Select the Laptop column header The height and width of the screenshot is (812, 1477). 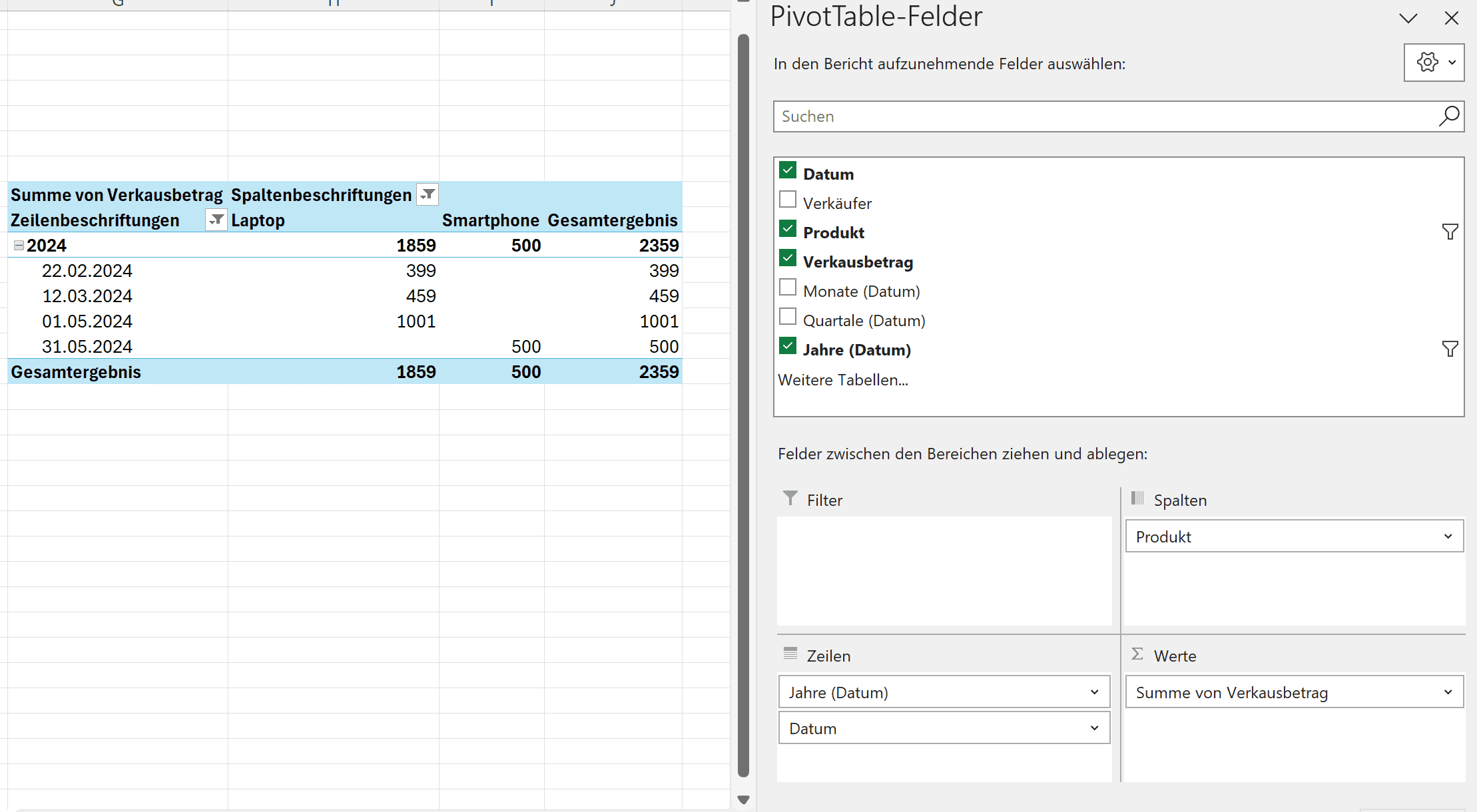334,220
